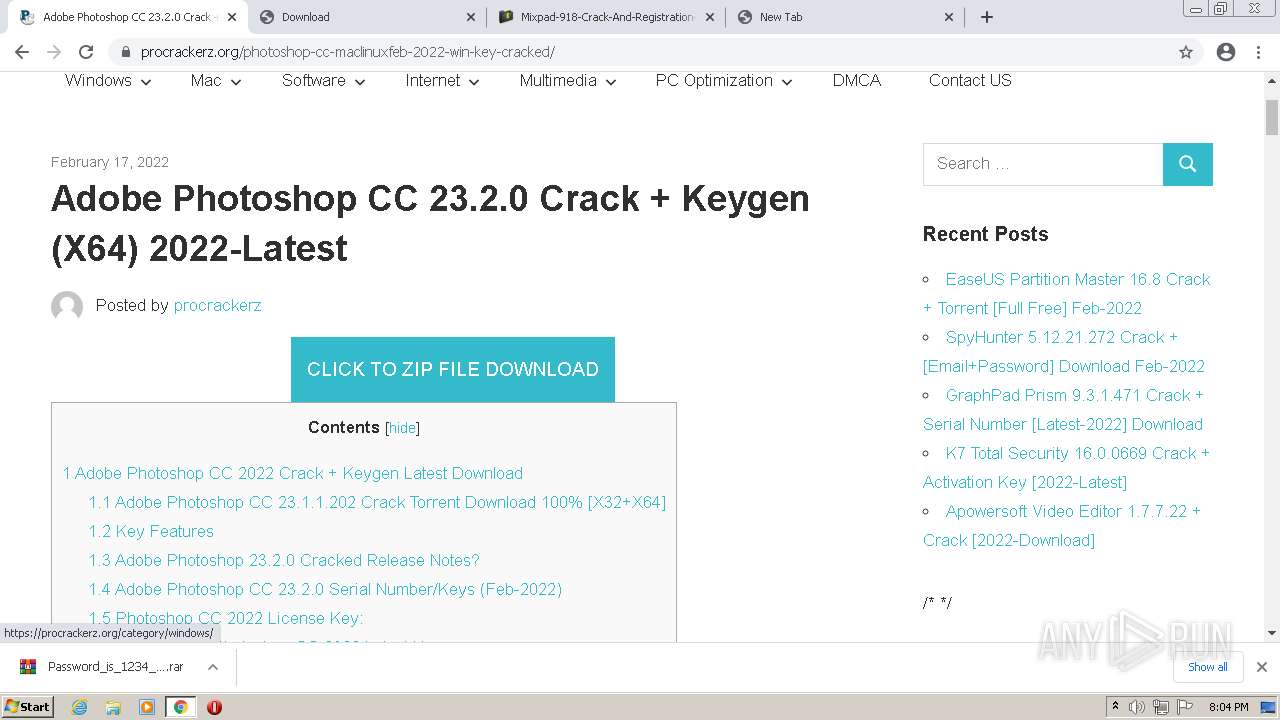This screenshot has height=720, width=1280.
Task: Open SpyHunter 5.12.21.272 Crack post
Action: (x=1063, y=352)
